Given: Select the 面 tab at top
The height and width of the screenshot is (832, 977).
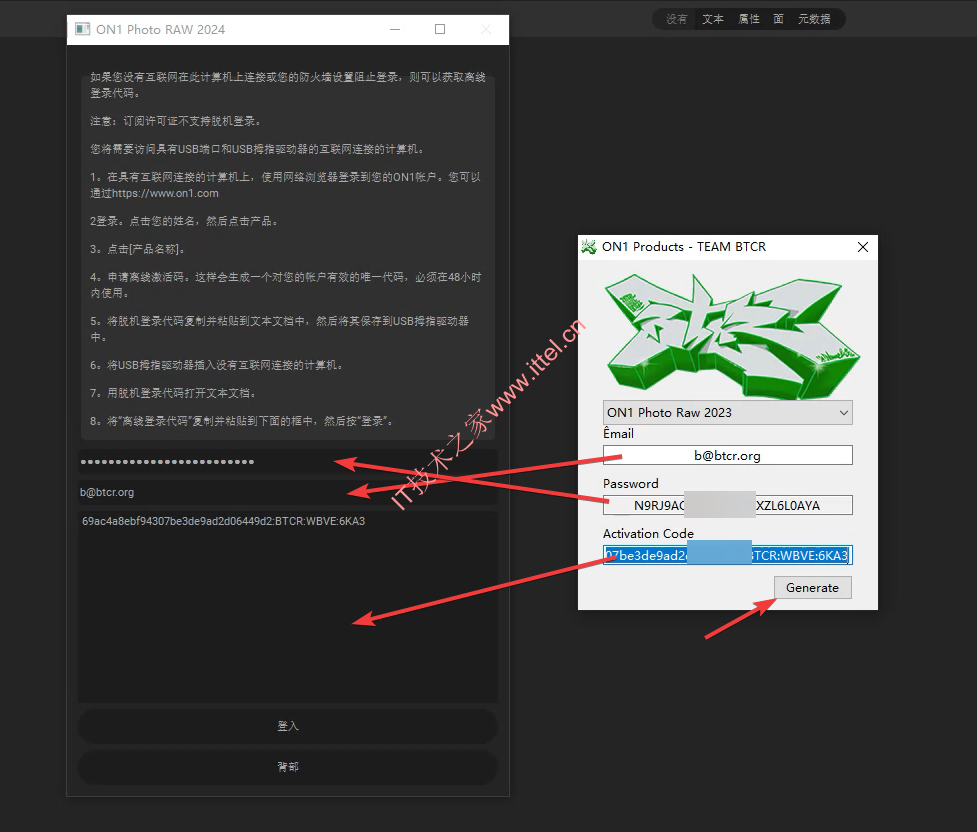Looking at the screenshot, I should pos(778,19).
